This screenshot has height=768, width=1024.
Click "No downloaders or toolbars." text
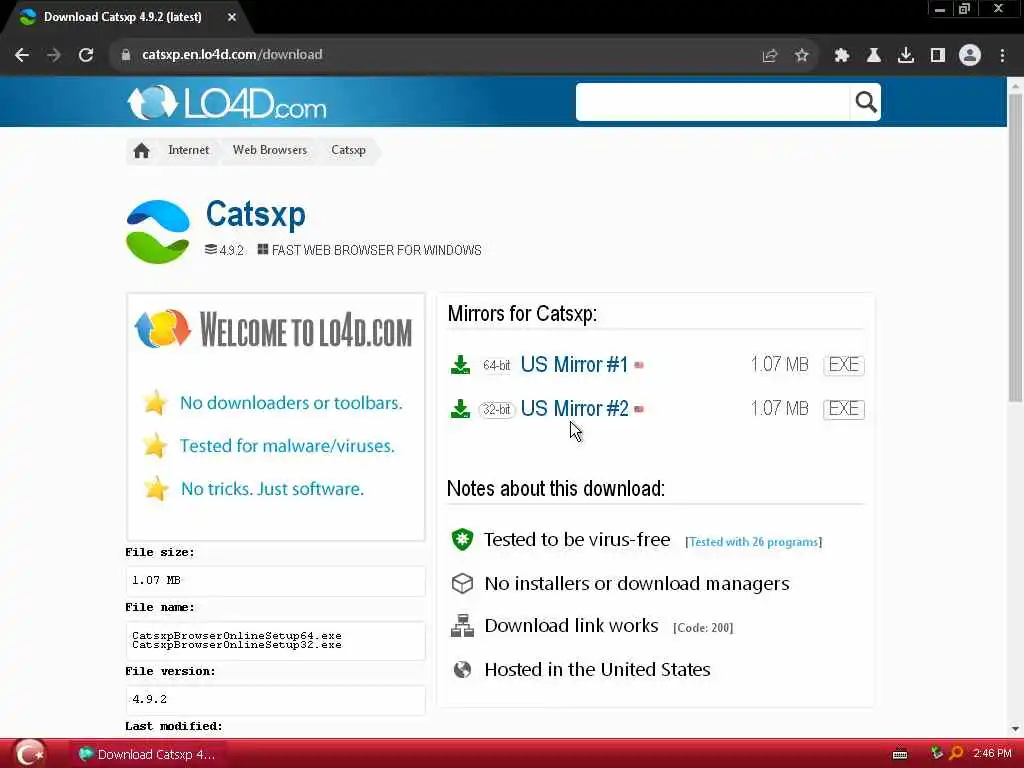[291, 403]
